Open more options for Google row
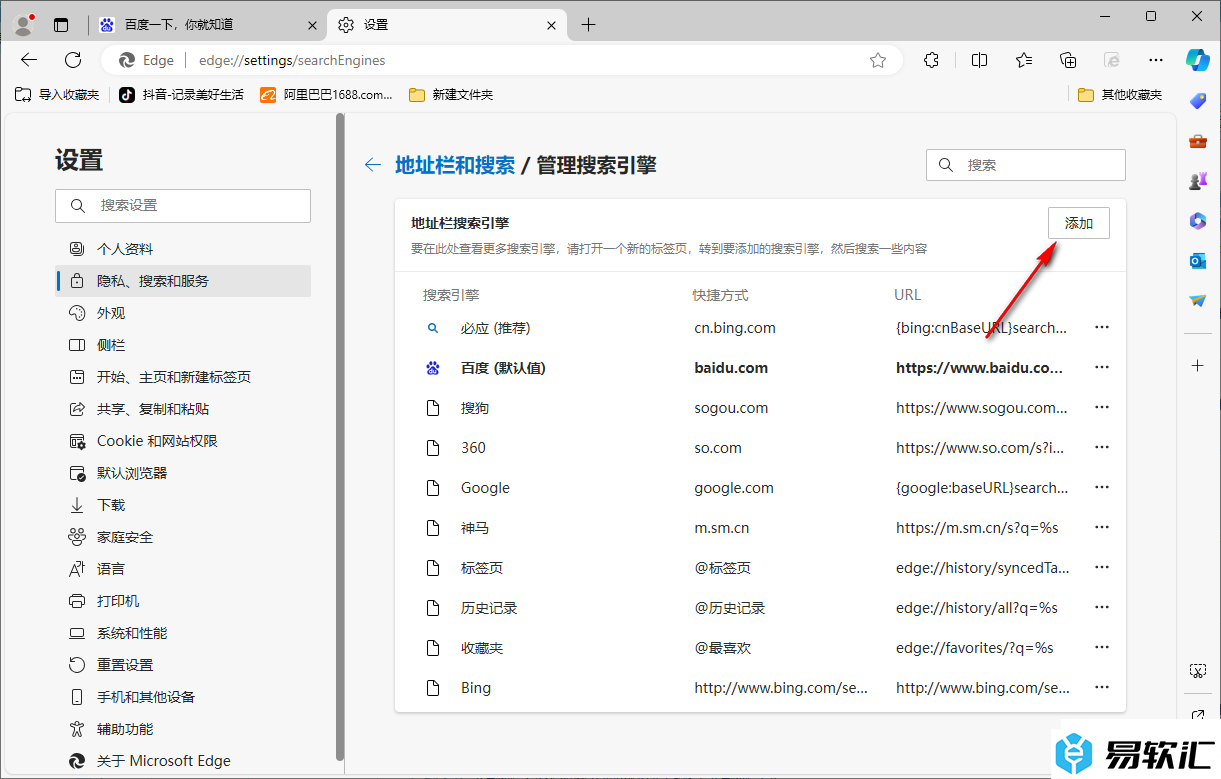The image size is (1221, 779). coord(1102,487)
